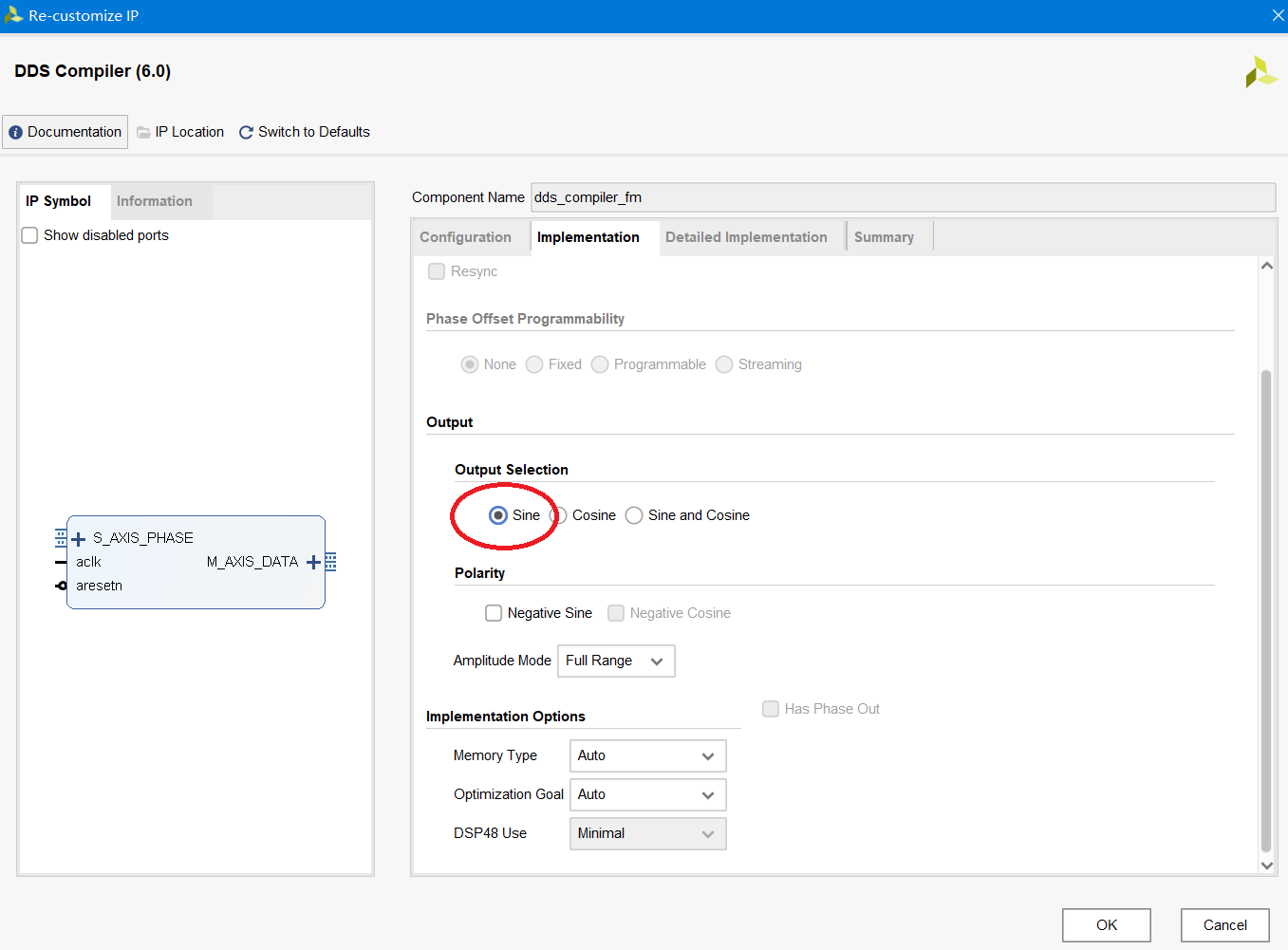Toggle the Resync checkbox
Viewport: 1288px width, 950px height.
tap(437, 271)
